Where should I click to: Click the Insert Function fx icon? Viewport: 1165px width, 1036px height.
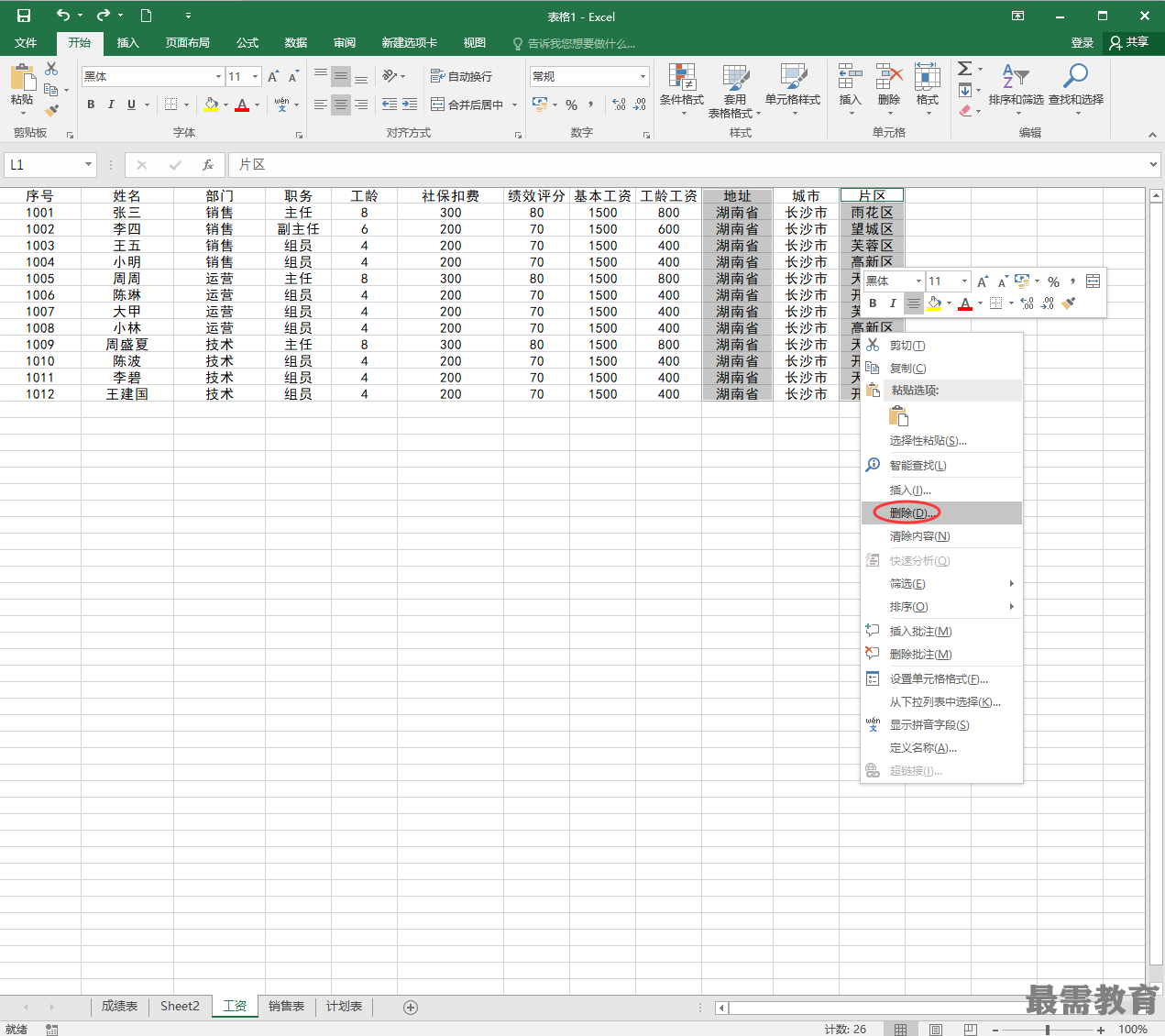pyautogui.click(x=208, y=165)
